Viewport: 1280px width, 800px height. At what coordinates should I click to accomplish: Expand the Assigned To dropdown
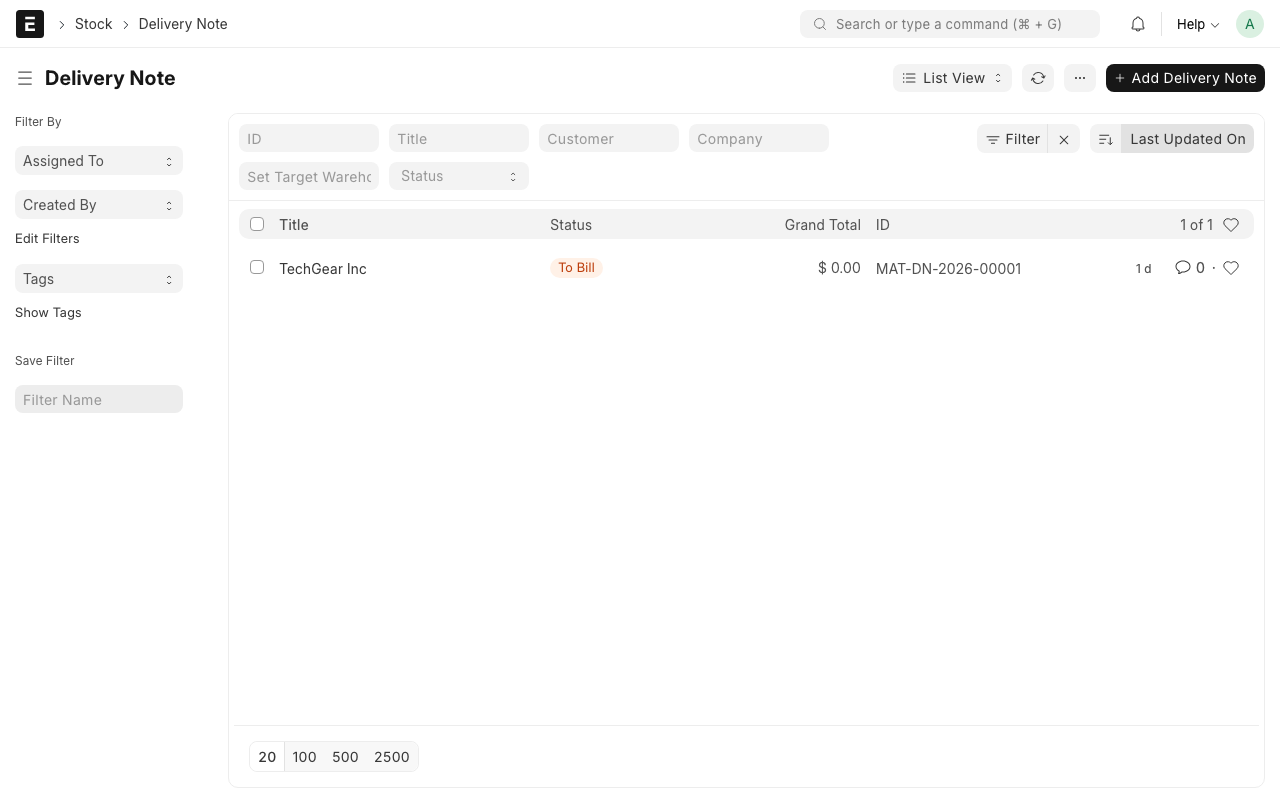(99, 161)
